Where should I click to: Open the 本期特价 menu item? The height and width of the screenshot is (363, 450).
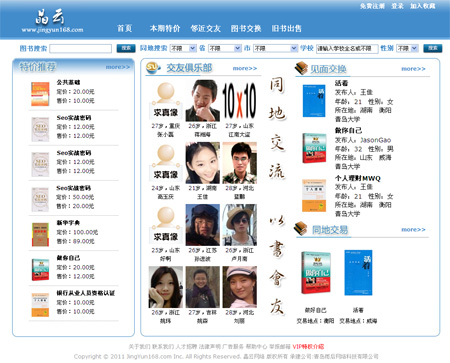coord(165,29)
